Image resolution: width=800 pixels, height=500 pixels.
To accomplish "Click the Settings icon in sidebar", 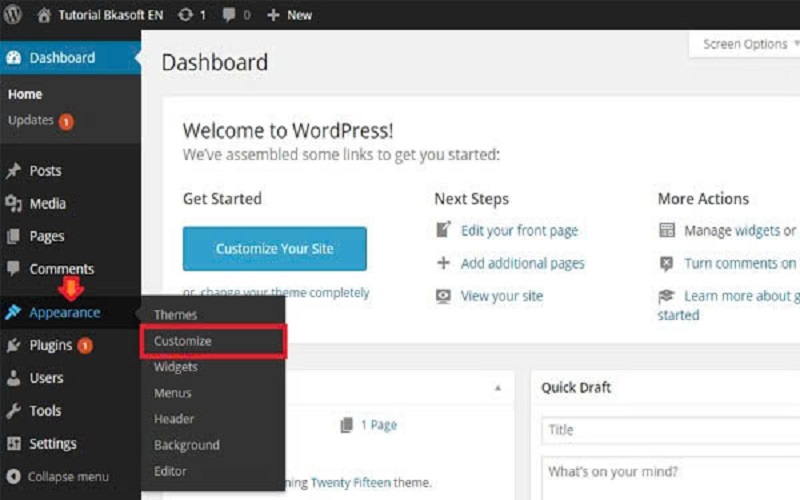I will point(13,444).
